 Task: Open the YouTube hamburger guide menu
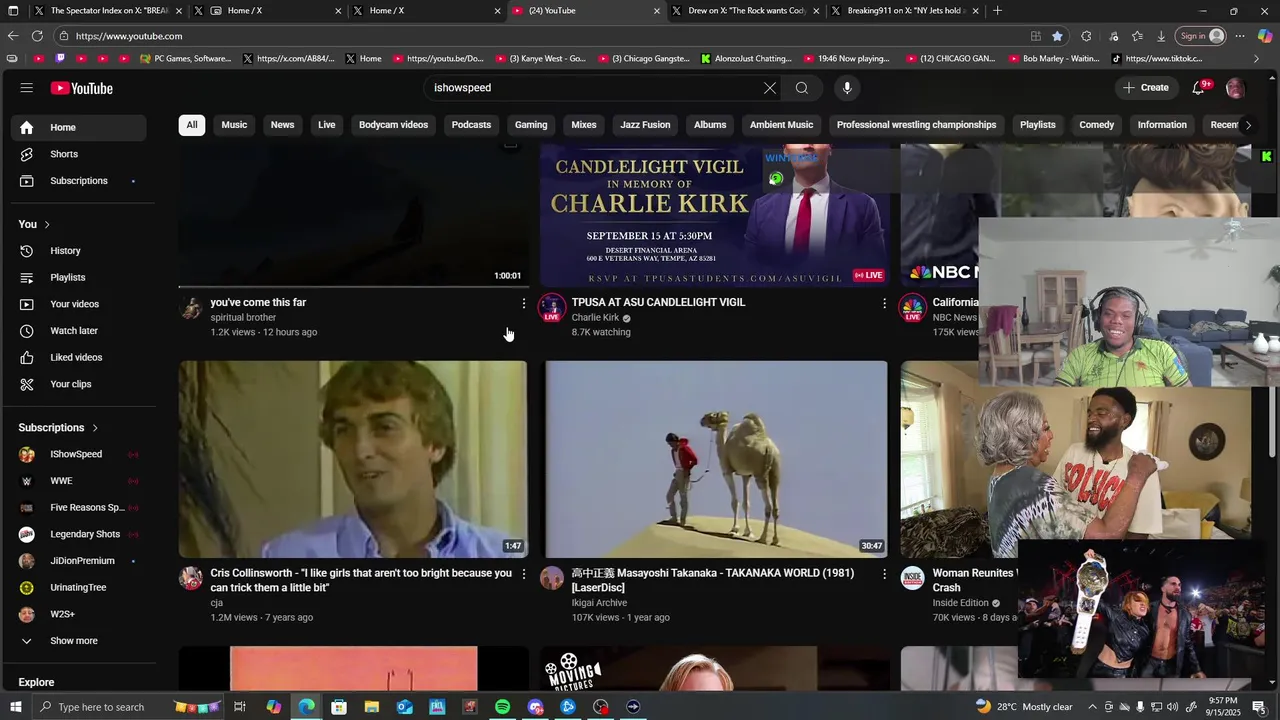pyautogui.click(x=27, y=88)
